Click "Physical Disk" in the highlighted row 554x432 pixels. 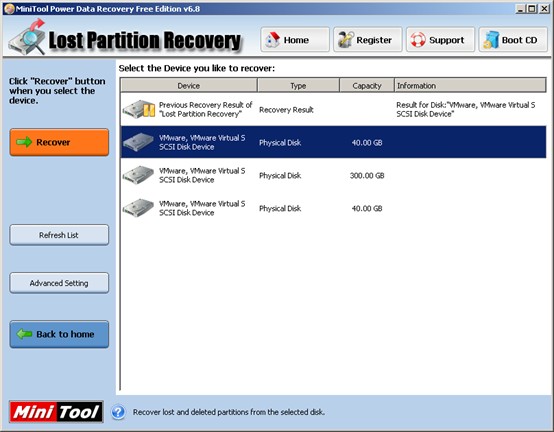280,143
